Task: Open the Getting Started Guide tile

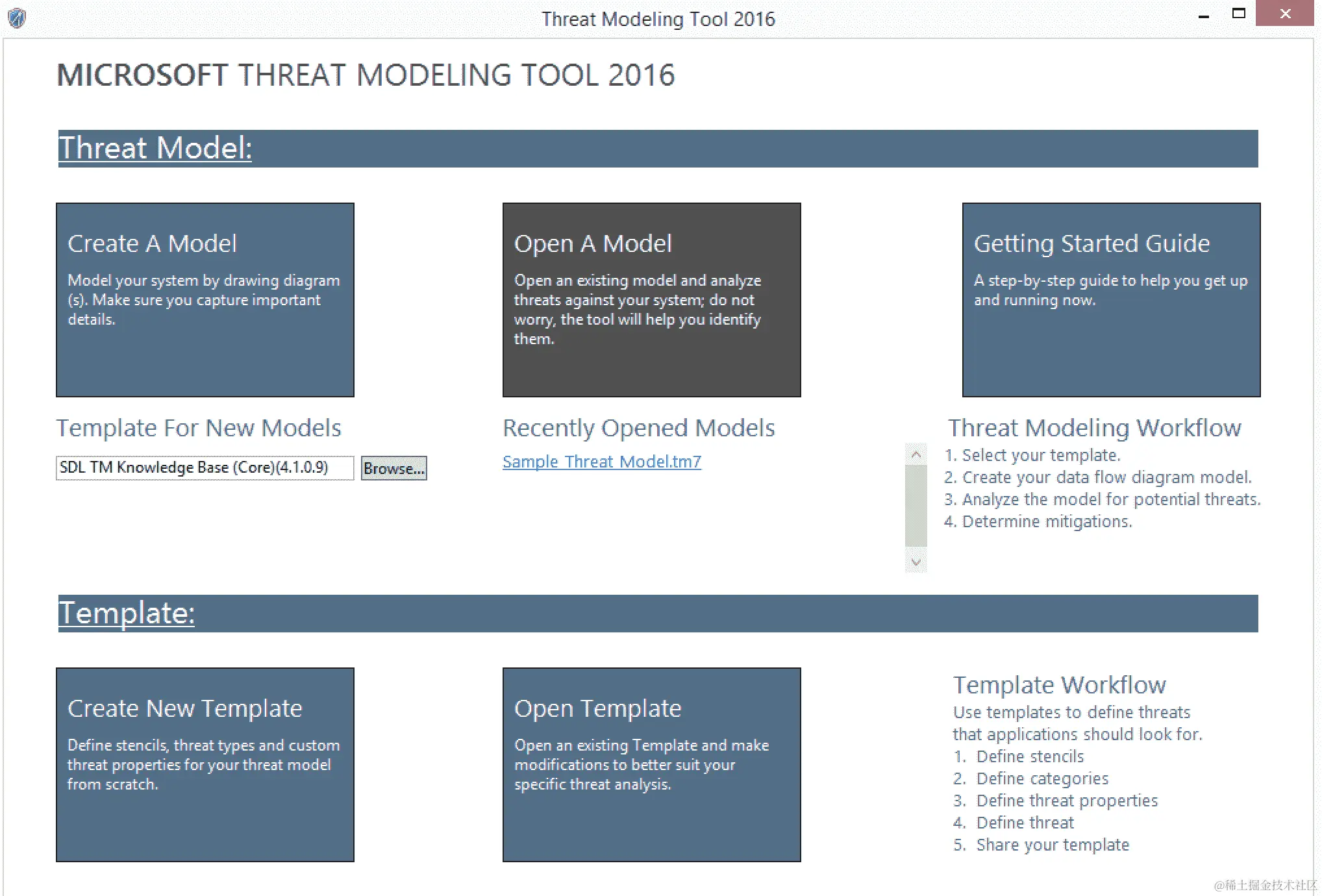Action: 1110,299
